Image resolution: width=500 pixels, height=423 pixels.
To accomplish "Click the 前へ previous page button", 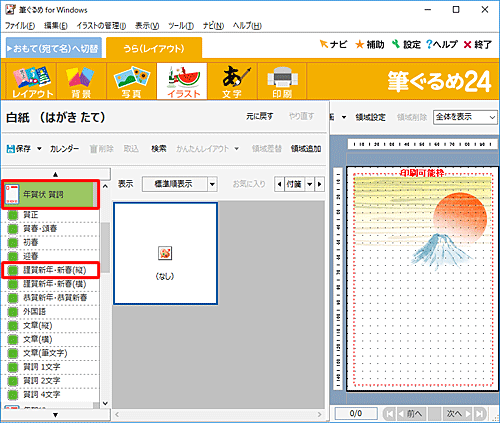I will [411, 414].
